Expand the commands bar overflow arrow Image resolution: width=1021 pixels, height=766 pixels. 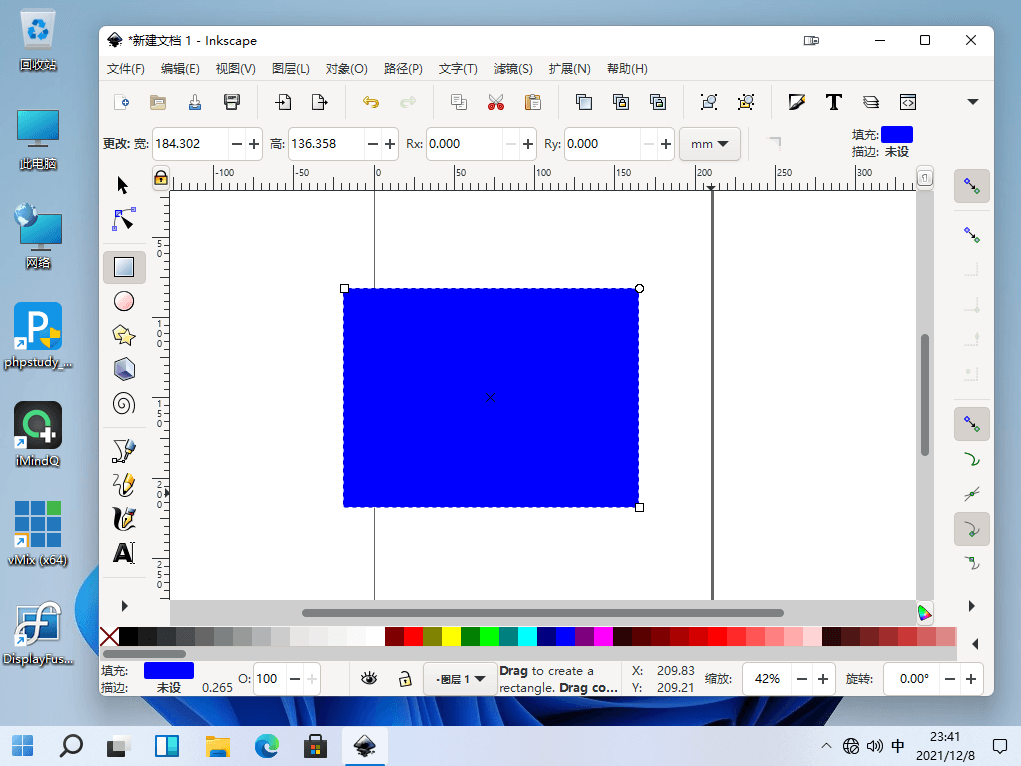pos(973,102)
